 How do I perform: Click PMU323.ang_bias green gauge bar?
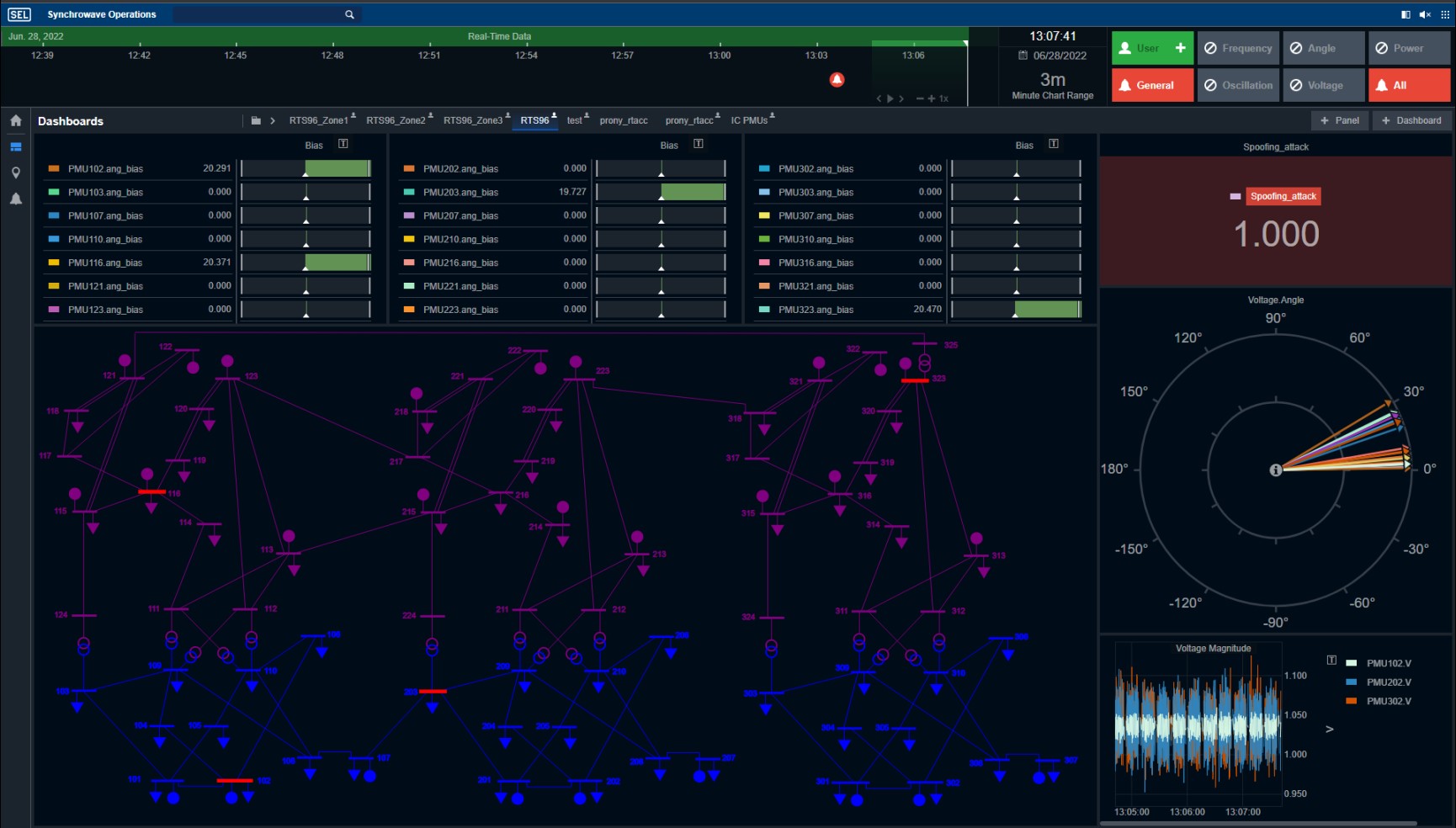click(x=1047, y=309)
